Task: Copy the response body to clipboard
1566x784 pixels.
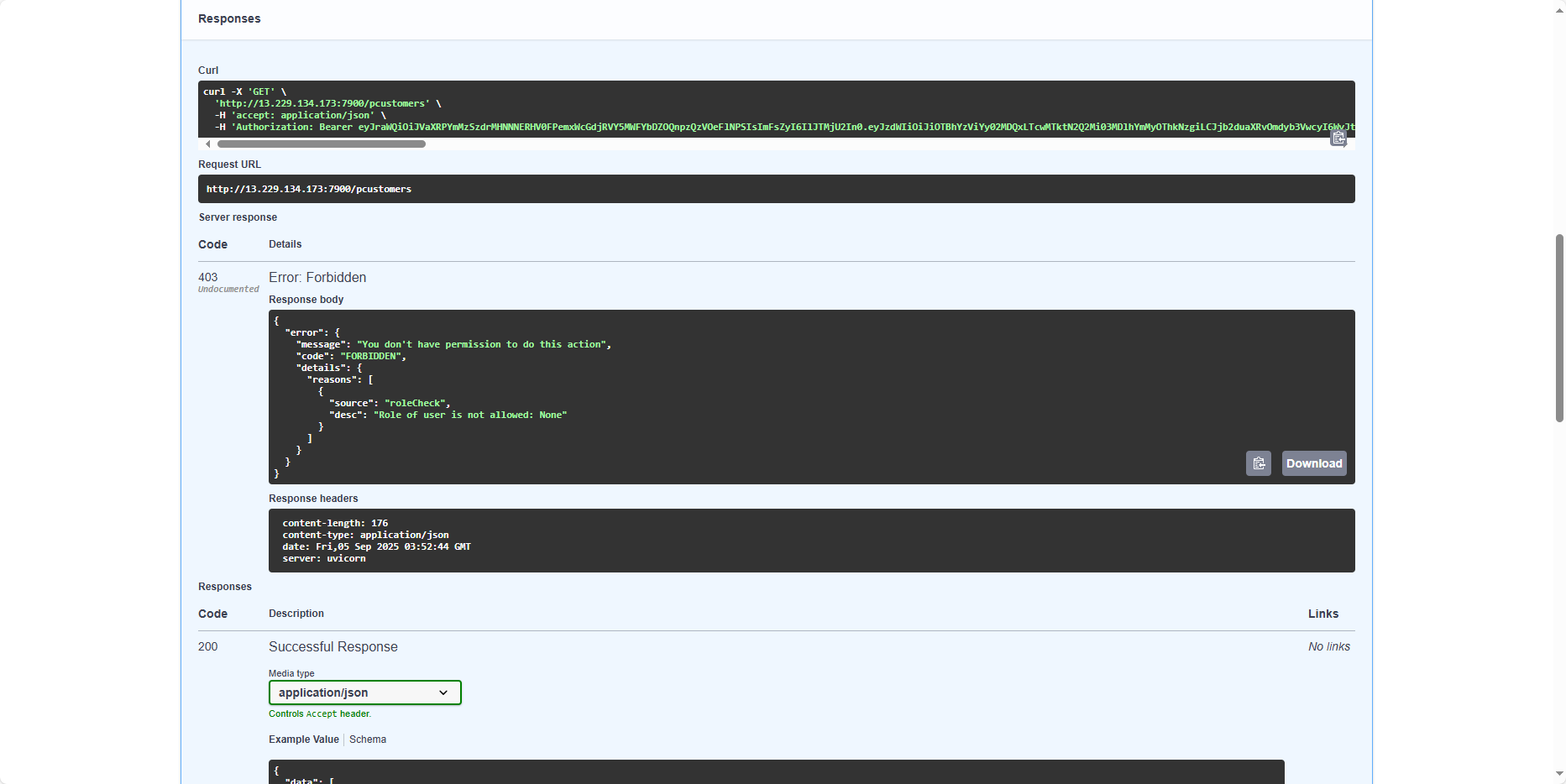Action: click(x=1258, y=463)
